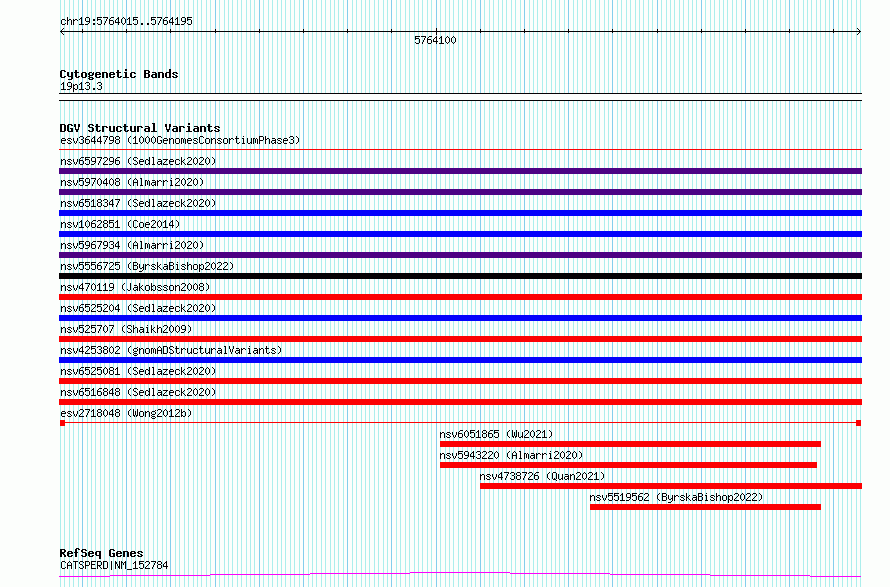Viewport: 890px width, 587px height.
Task: Click the red bar under nsv6516848
Action: 460,402
